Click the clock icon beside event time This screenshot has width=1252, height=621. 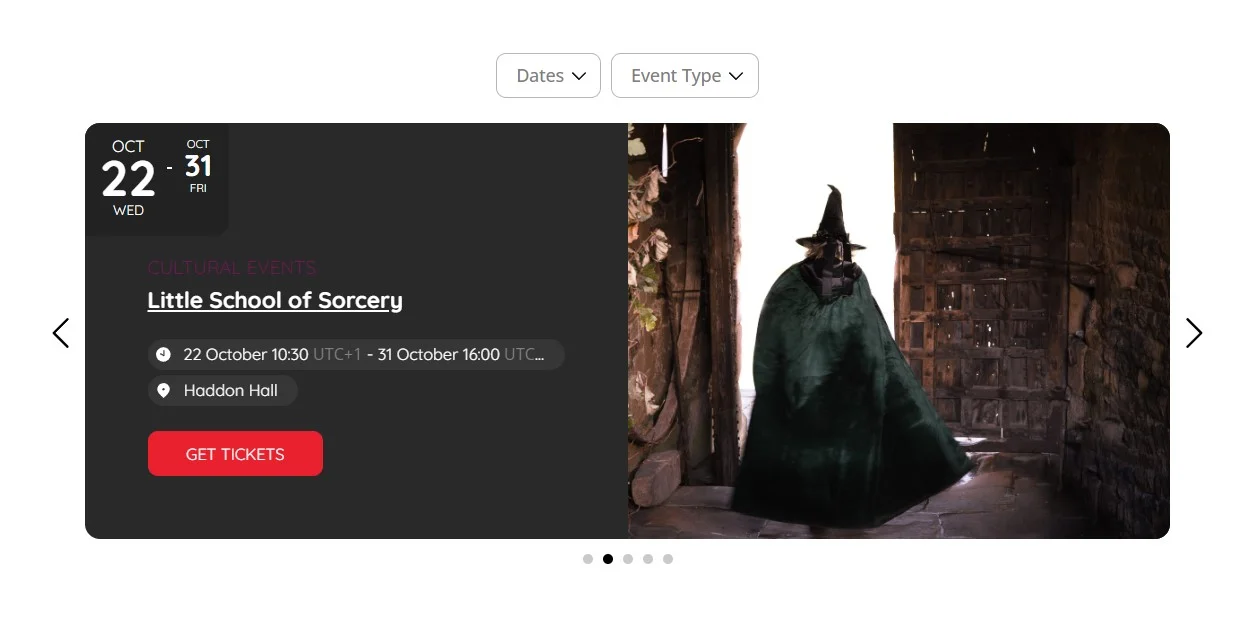[164, 355]
